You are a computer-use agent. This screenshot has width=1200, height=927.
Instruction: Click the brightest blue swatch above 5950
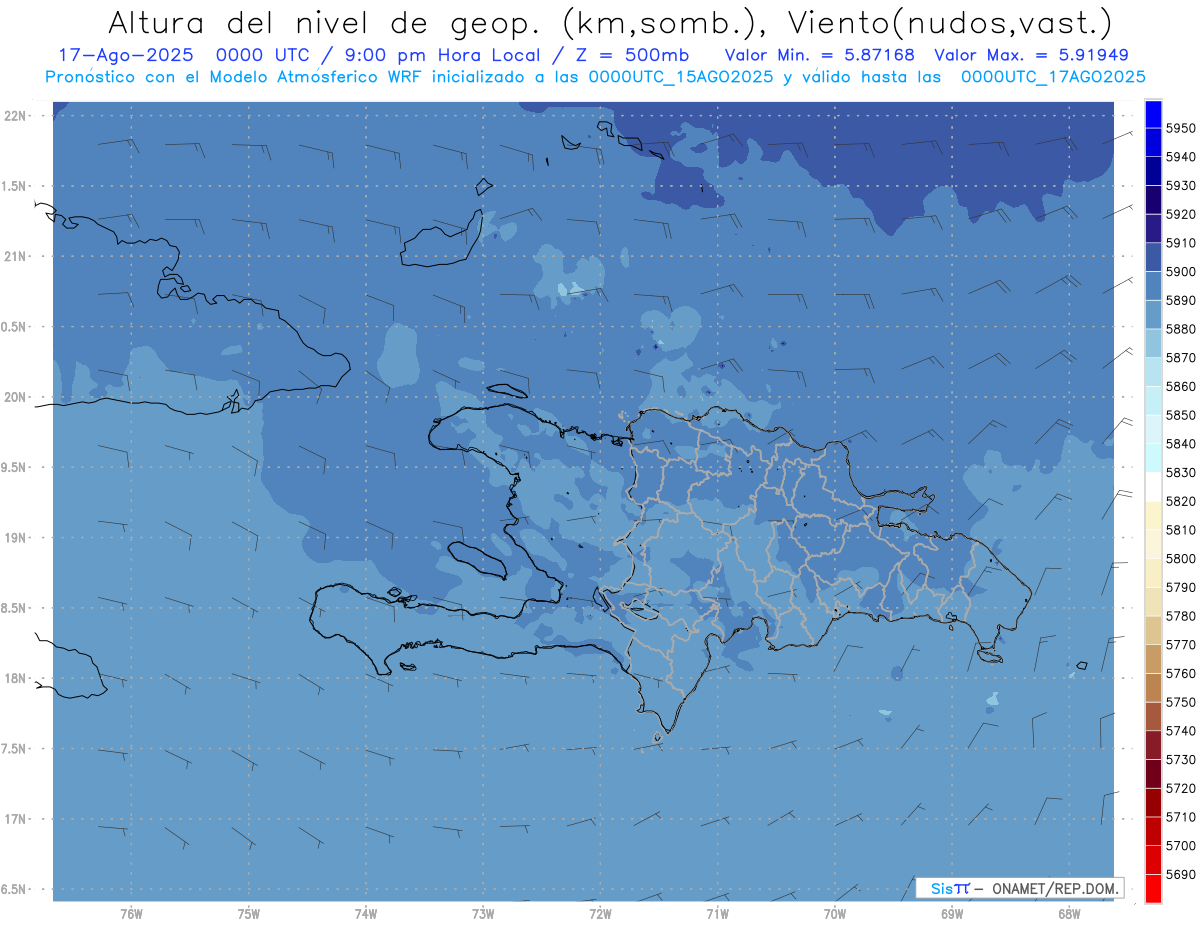pyautogui.click(x=1153, y=114)
